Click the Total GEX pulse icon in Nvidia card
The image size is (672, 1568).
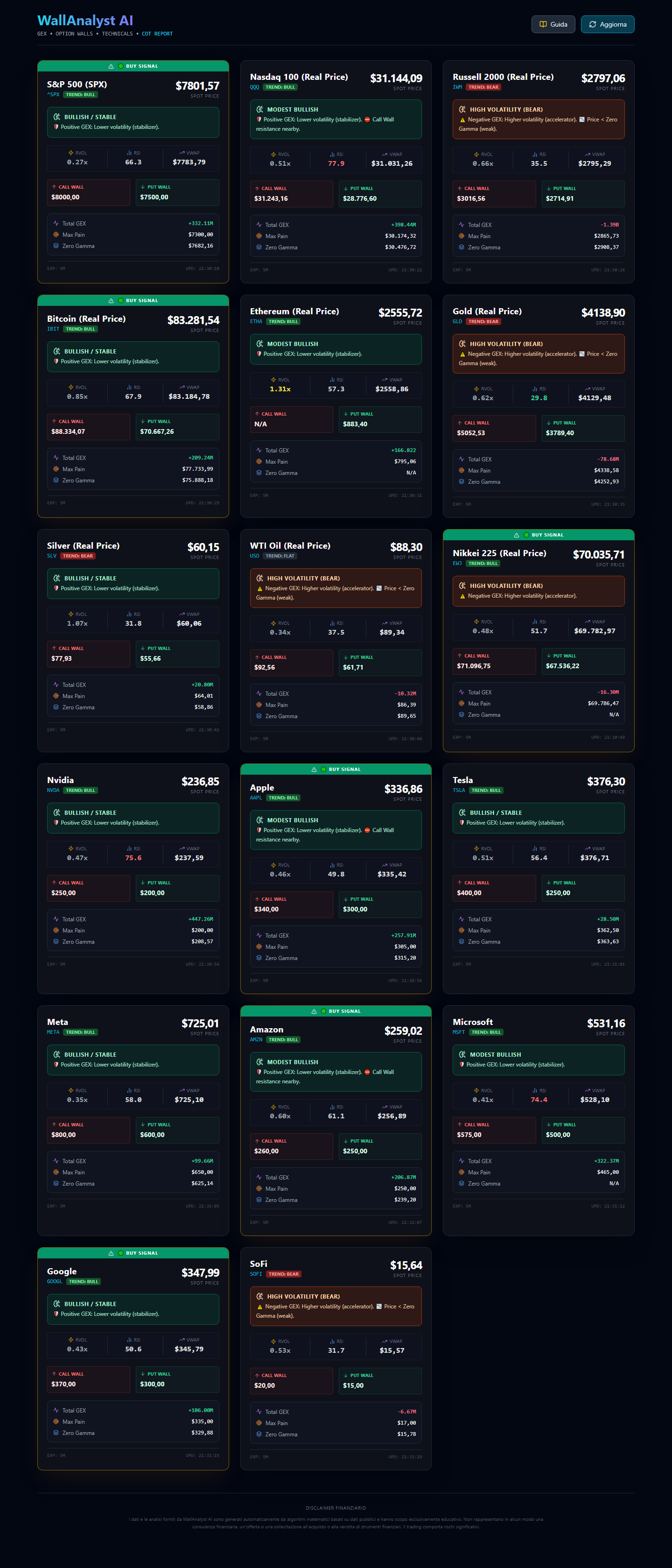(56, 919)
